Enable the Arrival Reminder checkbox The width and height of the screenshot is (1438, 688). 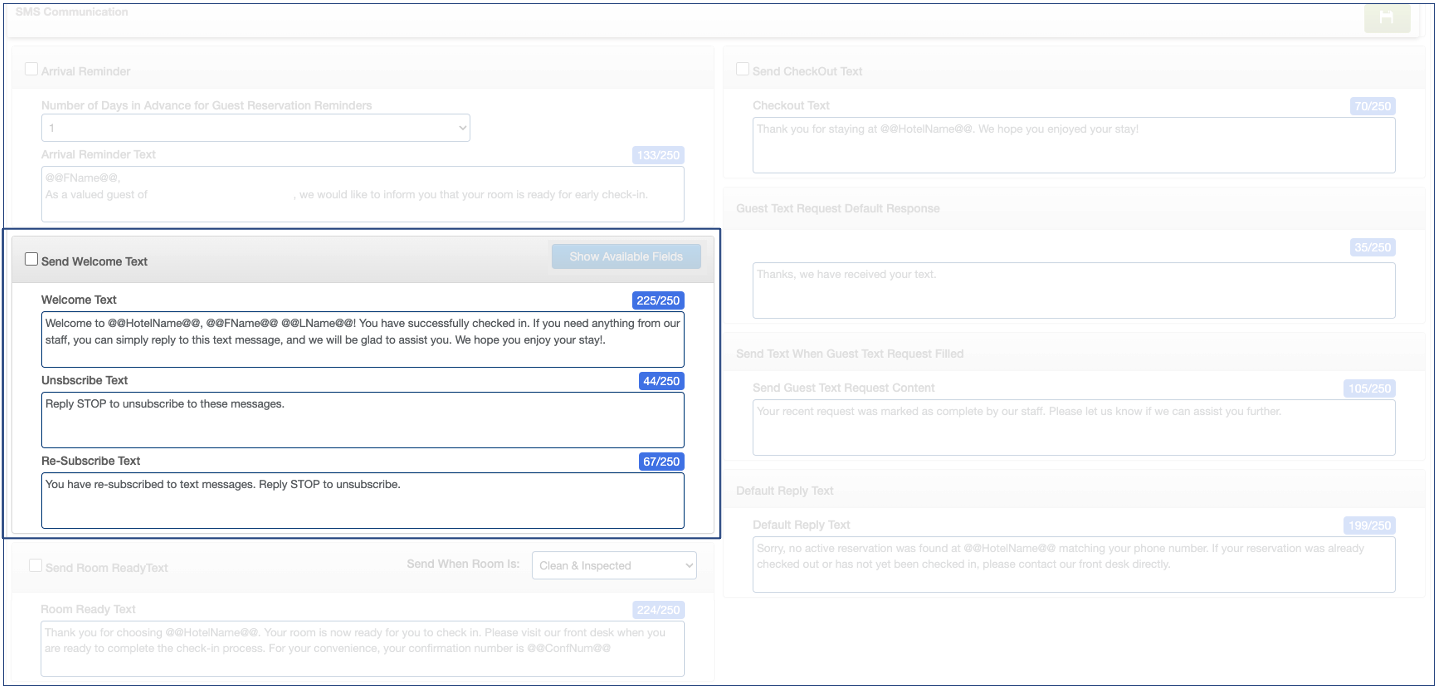point(32,70)
